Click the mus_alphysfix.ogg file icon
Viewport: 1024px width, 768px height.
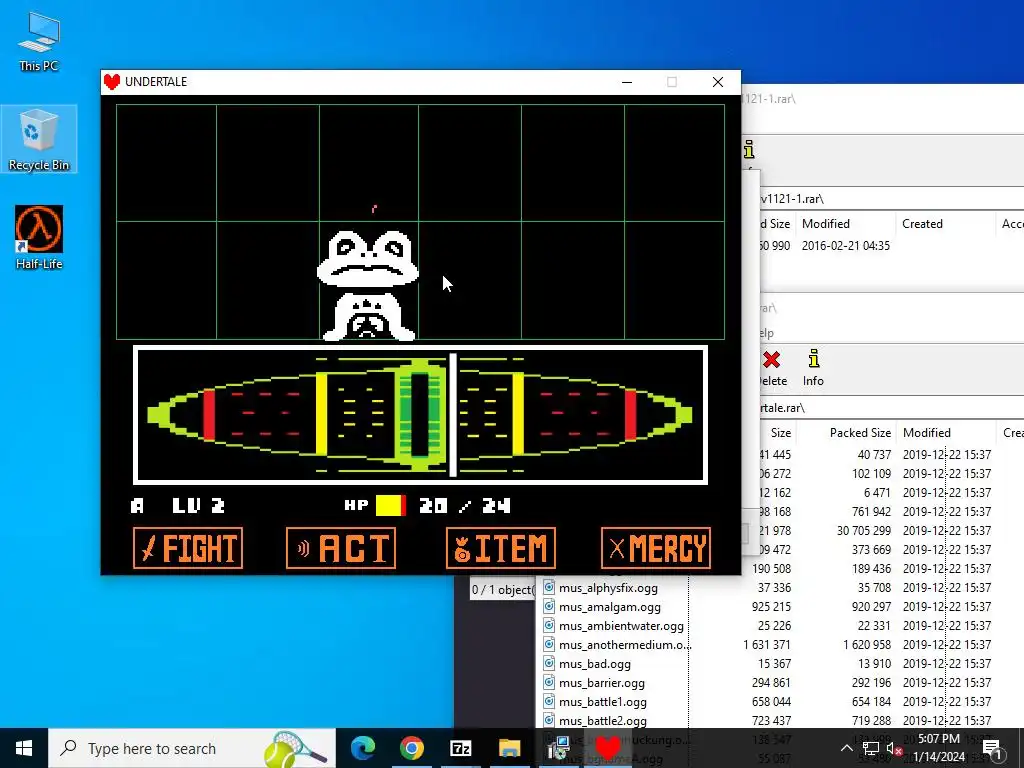[549, 587]
